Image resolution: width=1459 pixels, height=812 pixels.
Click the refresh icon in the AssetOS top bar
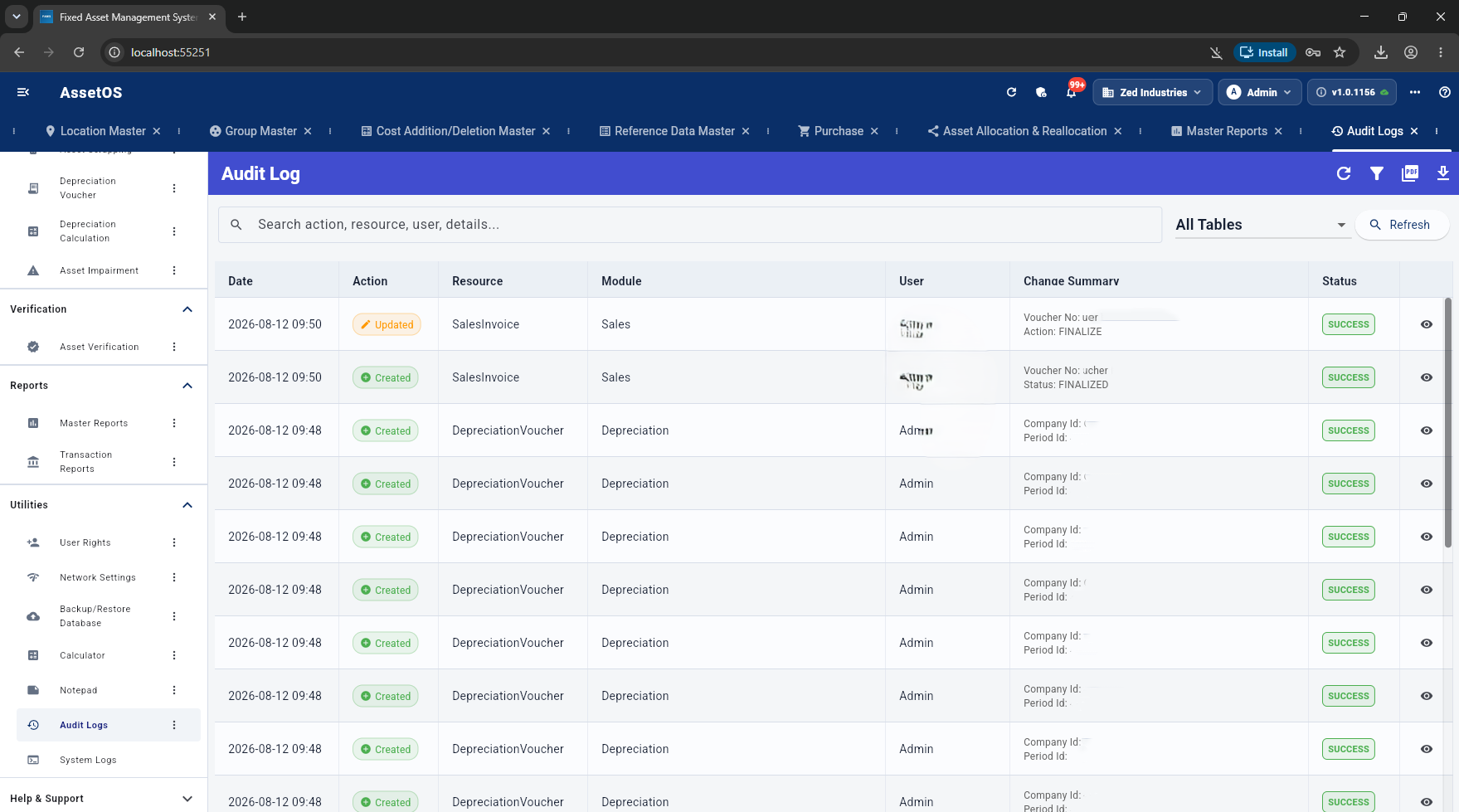click(x=1011, y=92)
